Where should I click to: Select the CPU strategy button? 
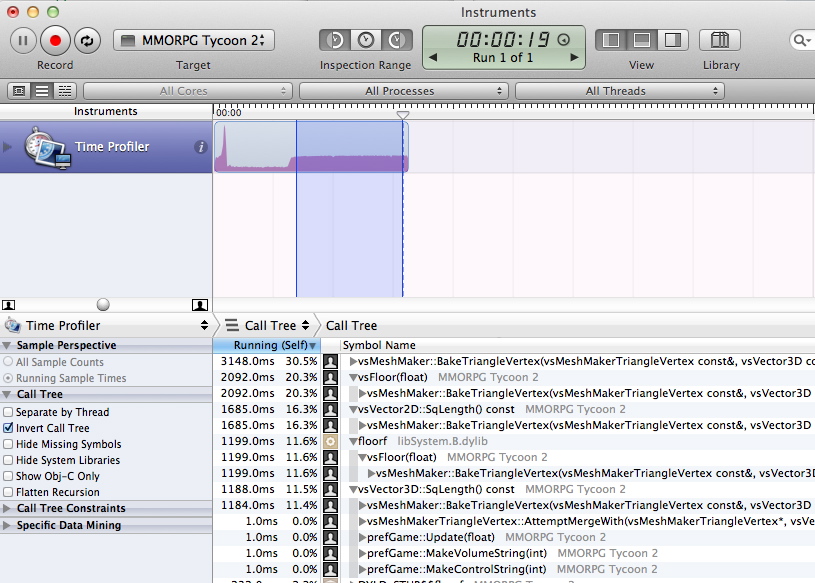coord(19,91)
